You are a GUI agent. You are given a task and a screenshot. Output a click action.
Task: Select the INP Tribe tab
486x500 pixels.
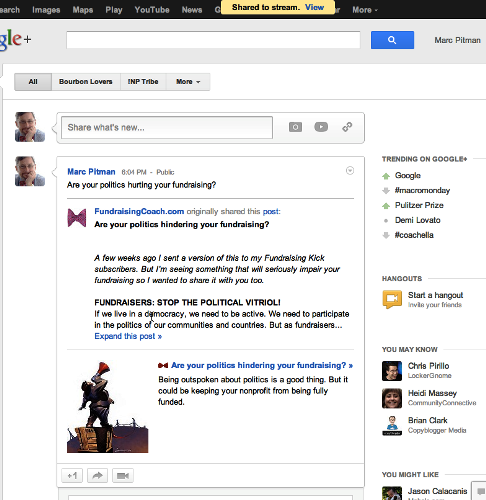tap(143, 82)
